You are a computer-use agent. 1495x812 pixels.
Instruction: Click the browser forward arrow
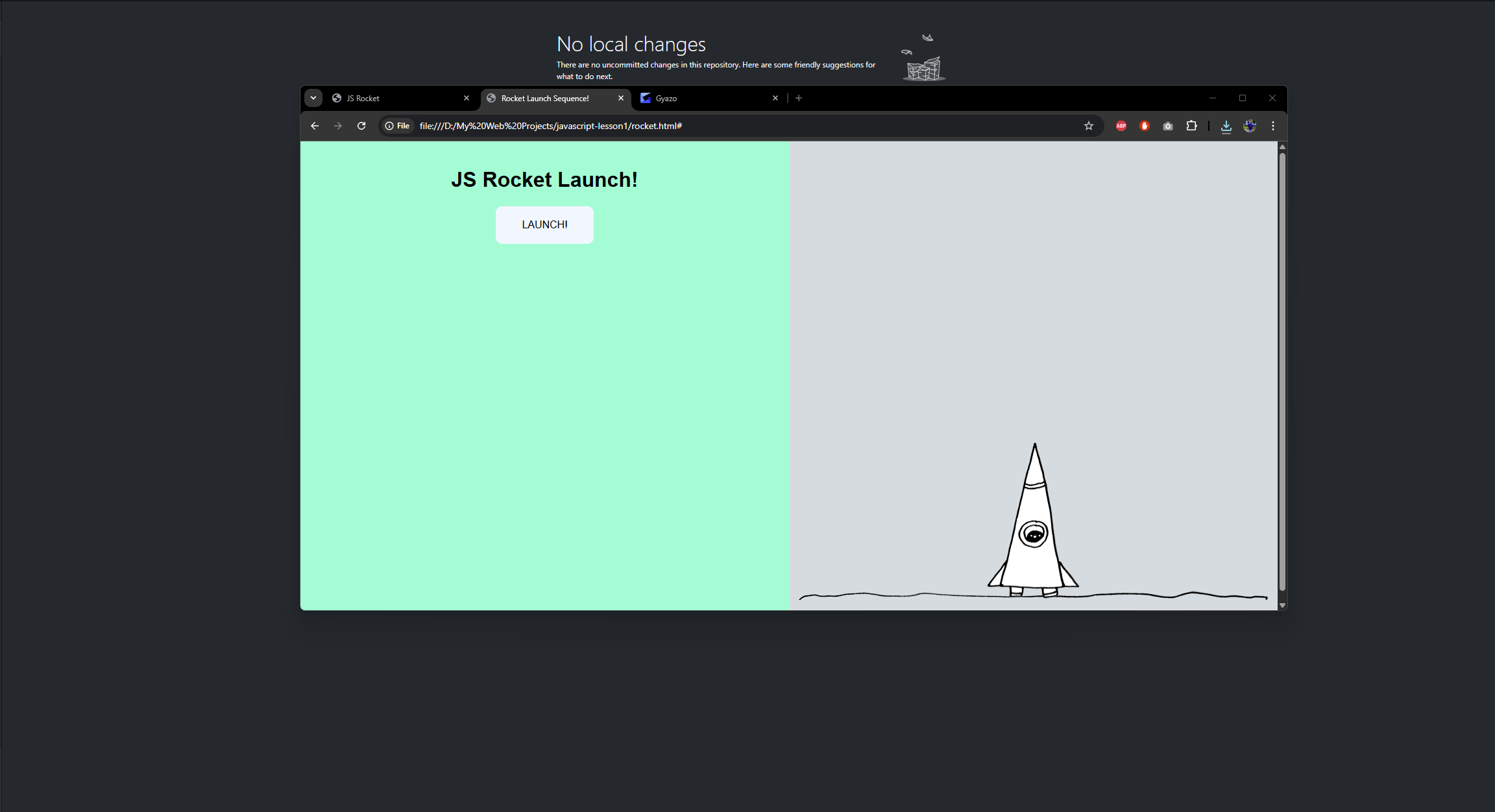tap(338, 126)
